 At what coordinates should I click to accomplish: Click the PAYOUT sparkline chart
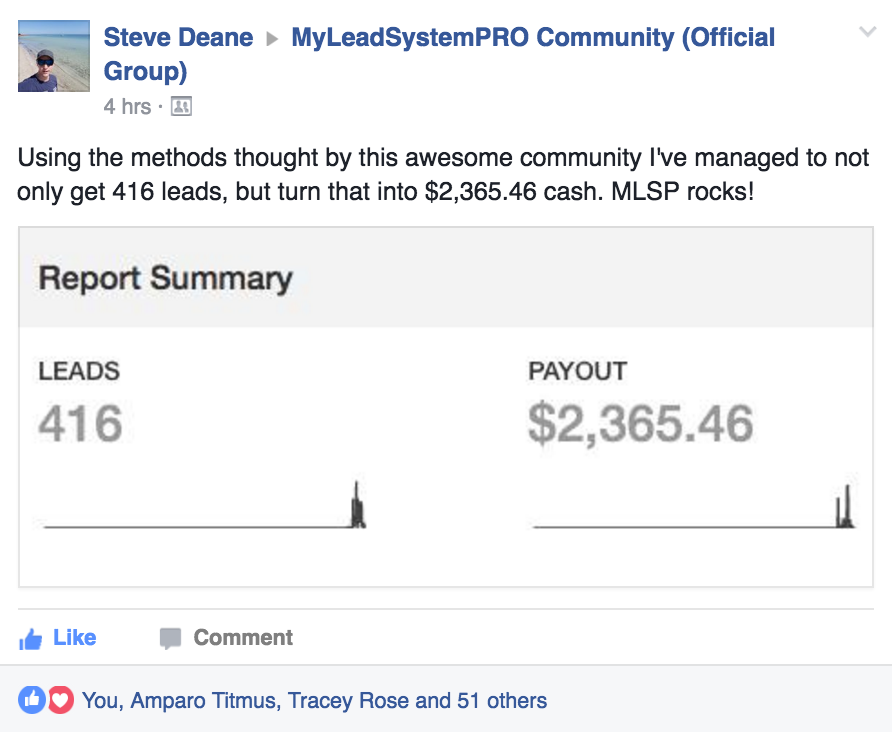coord(694,506)
